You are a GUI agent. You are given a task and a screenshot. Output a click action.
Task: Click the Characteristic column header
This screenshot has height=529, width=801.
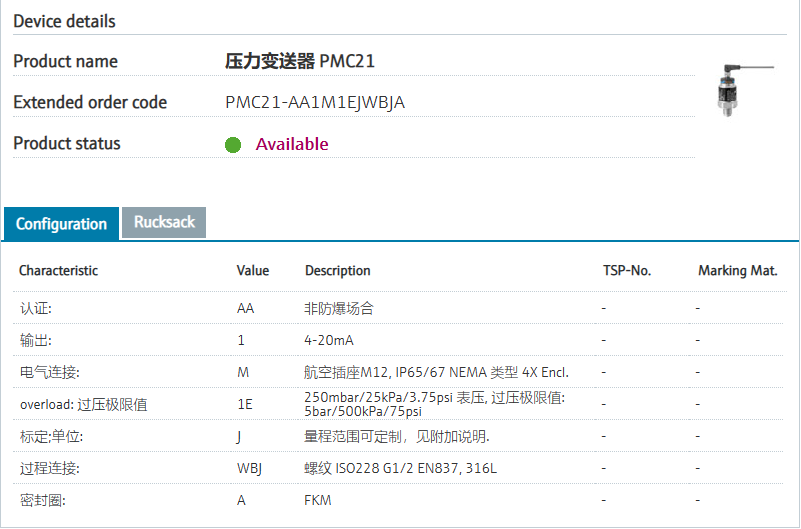(59, 271)
